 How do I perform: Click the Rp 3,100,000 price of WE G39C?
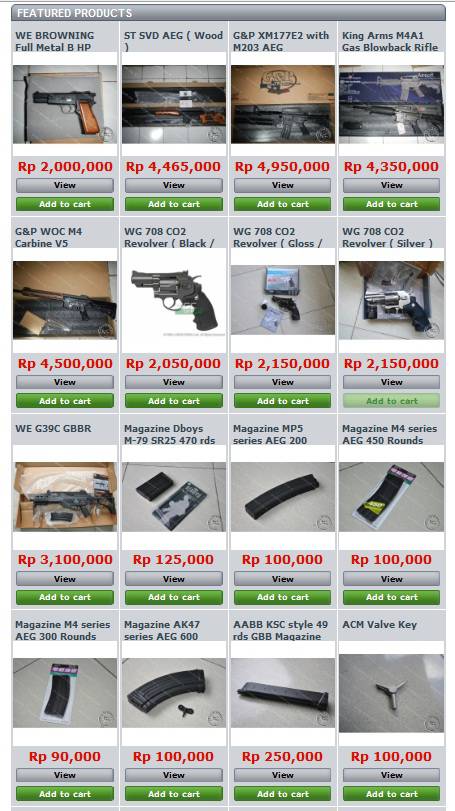pos(65,560)
